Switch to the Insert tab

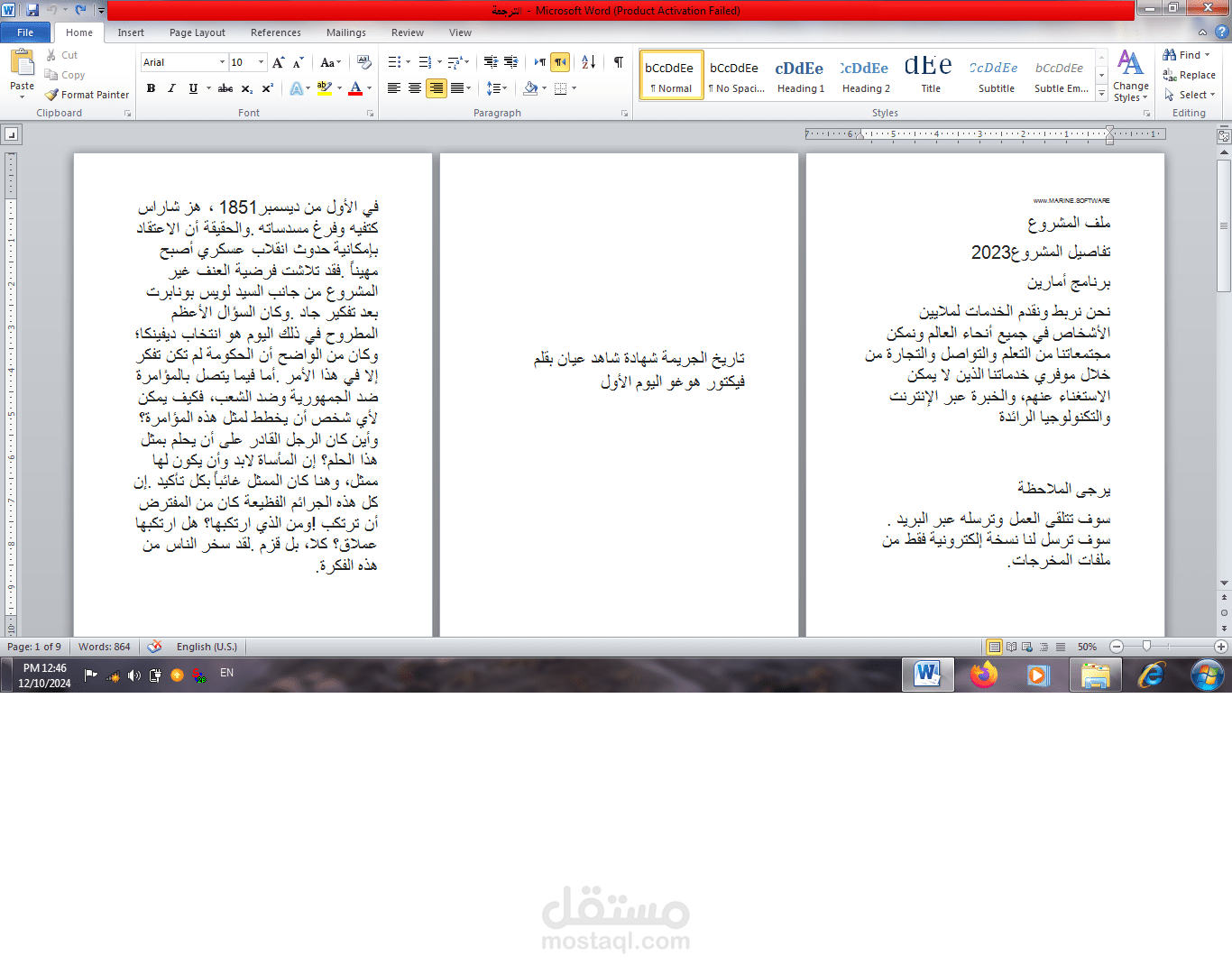pyautogui.click(x=131, y=32)
